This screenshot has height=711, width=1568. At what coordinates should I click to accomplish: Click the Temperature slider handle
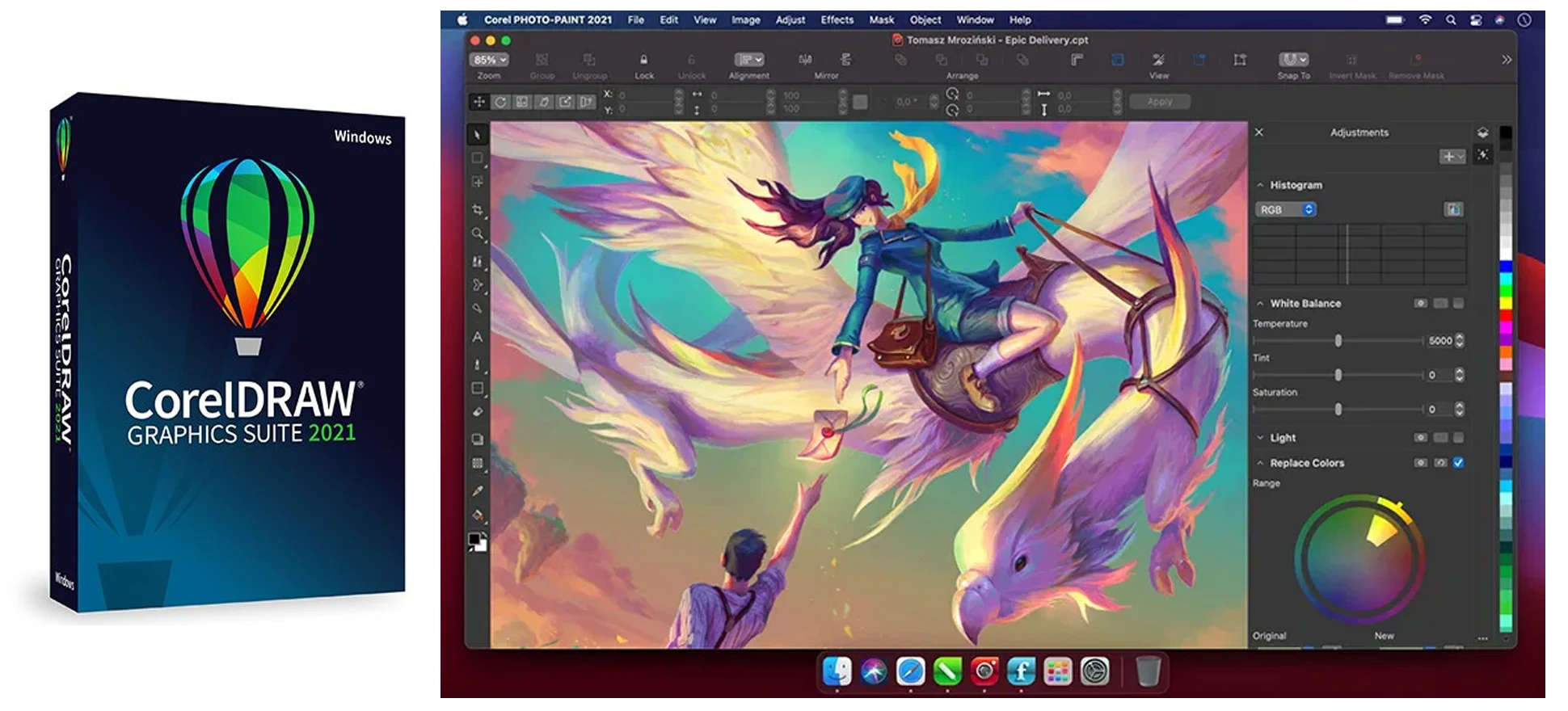[x=1338, y=341]
